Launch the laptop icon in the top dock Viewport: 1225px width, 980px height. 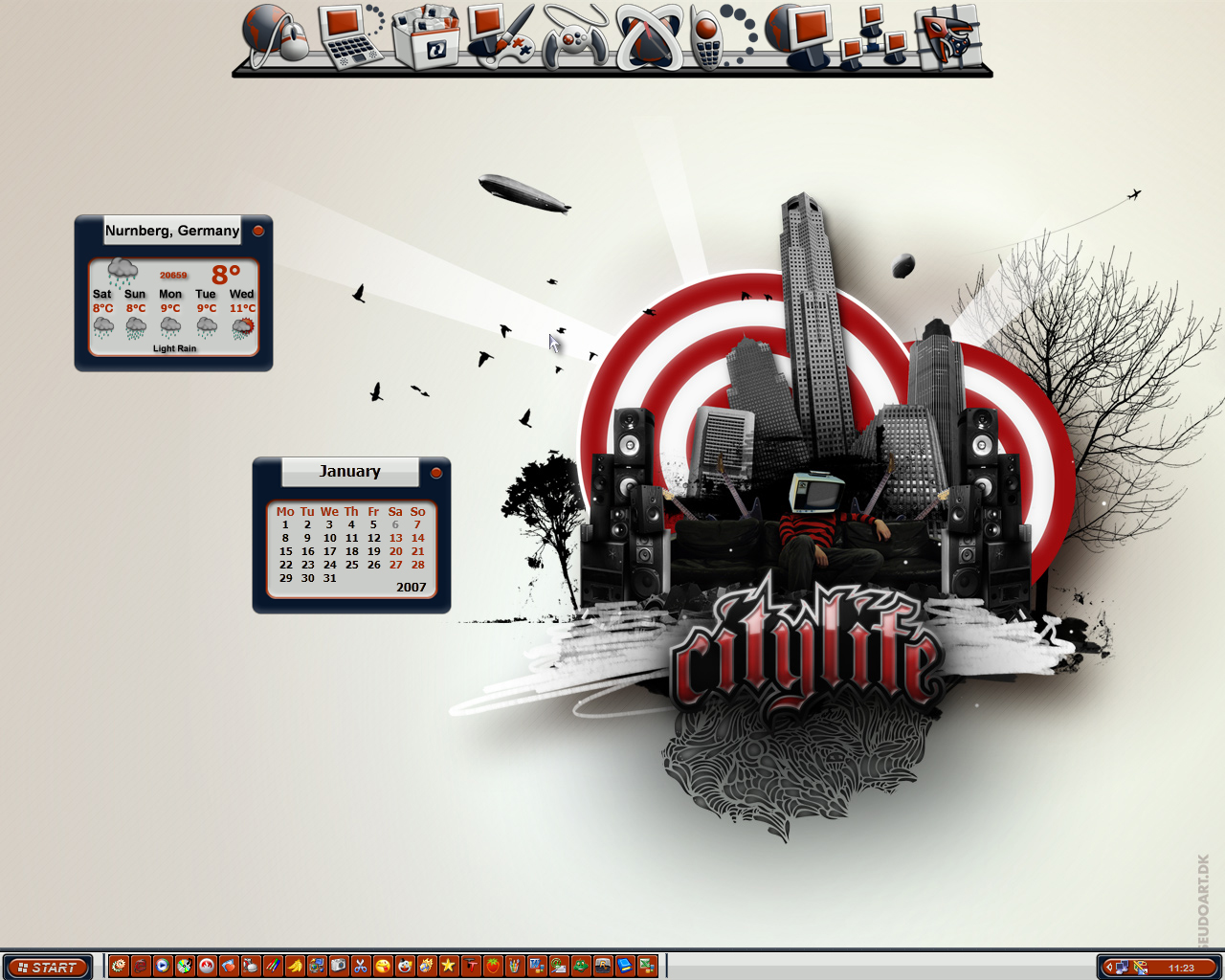350,36
